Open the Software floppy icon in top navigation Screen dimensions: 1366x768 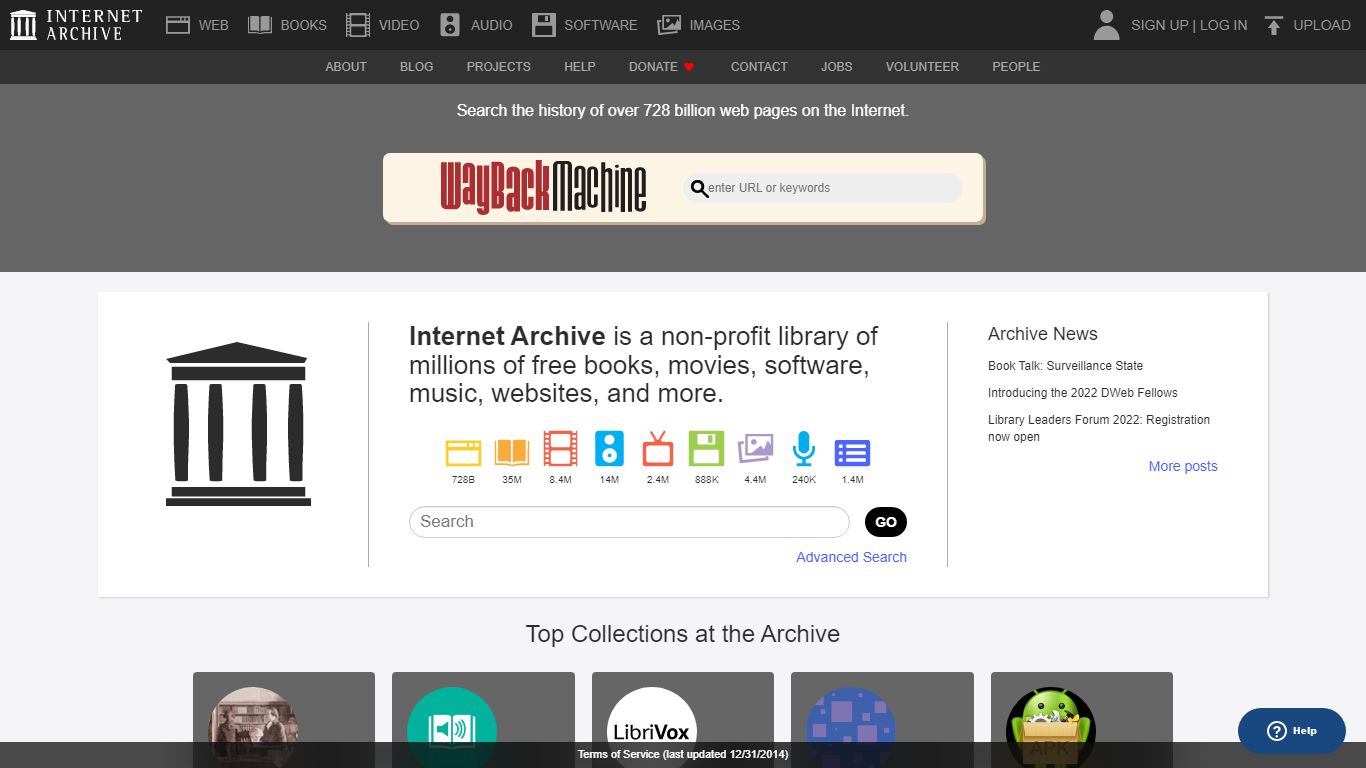[544, 25]
